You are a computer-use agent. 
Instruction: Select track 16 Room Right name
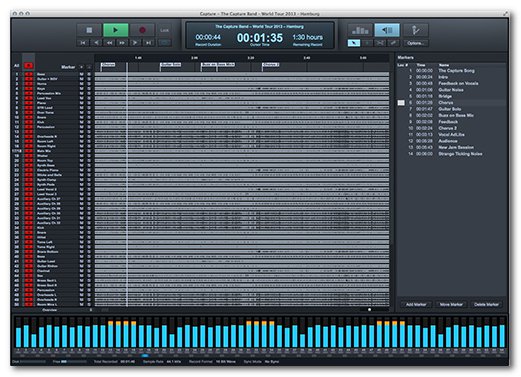point(46,146)
